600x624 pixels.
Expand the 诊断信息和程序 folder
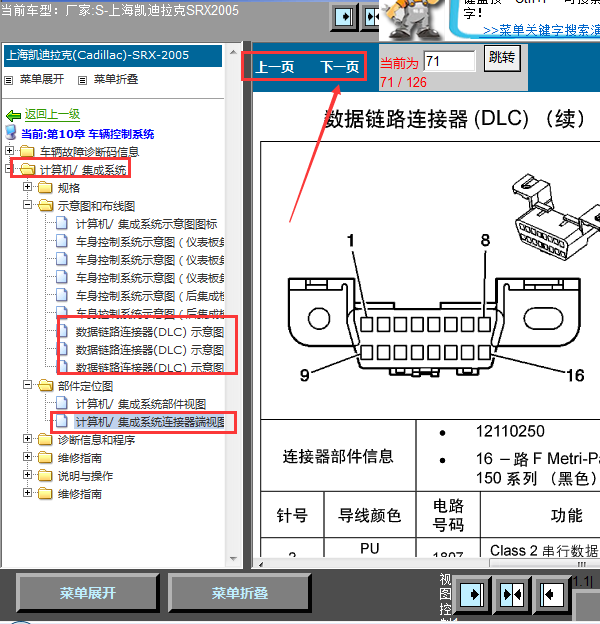(27, 439)
